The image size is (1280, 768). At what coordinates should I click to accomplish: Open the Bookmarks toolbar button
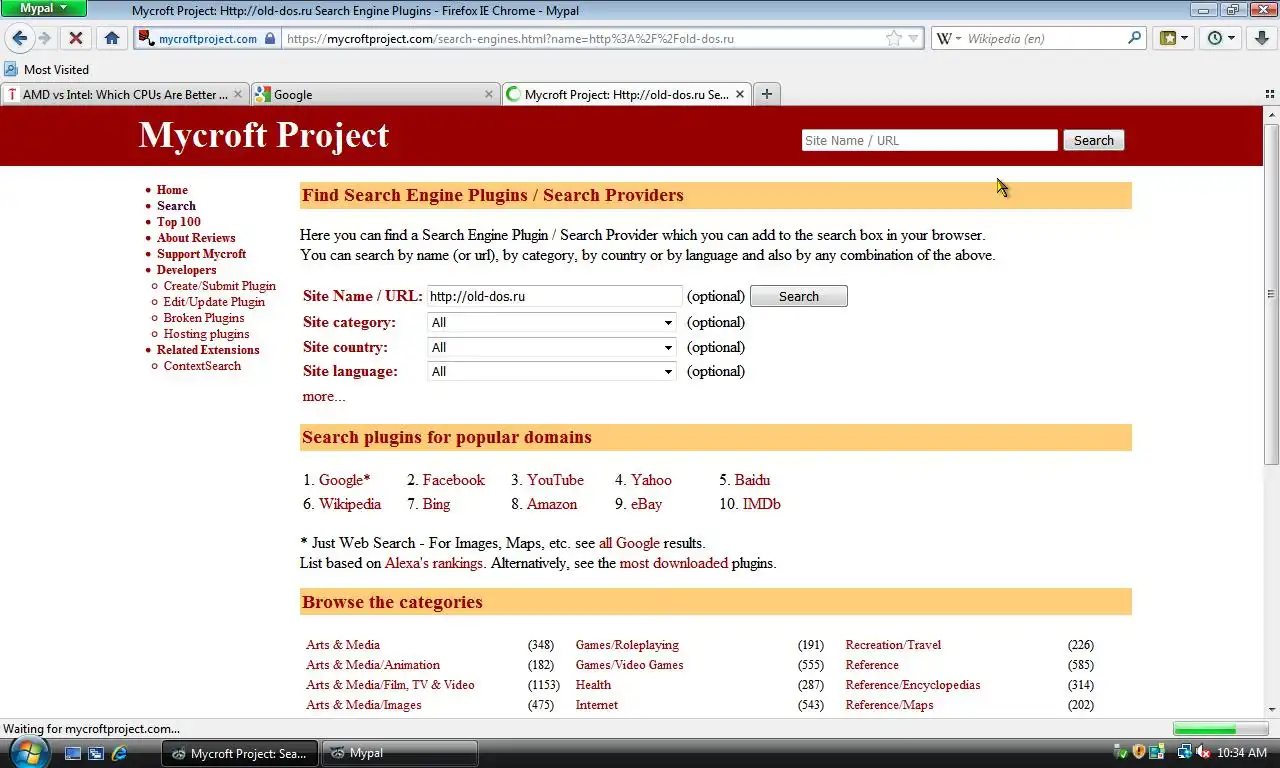[1174, 38]
